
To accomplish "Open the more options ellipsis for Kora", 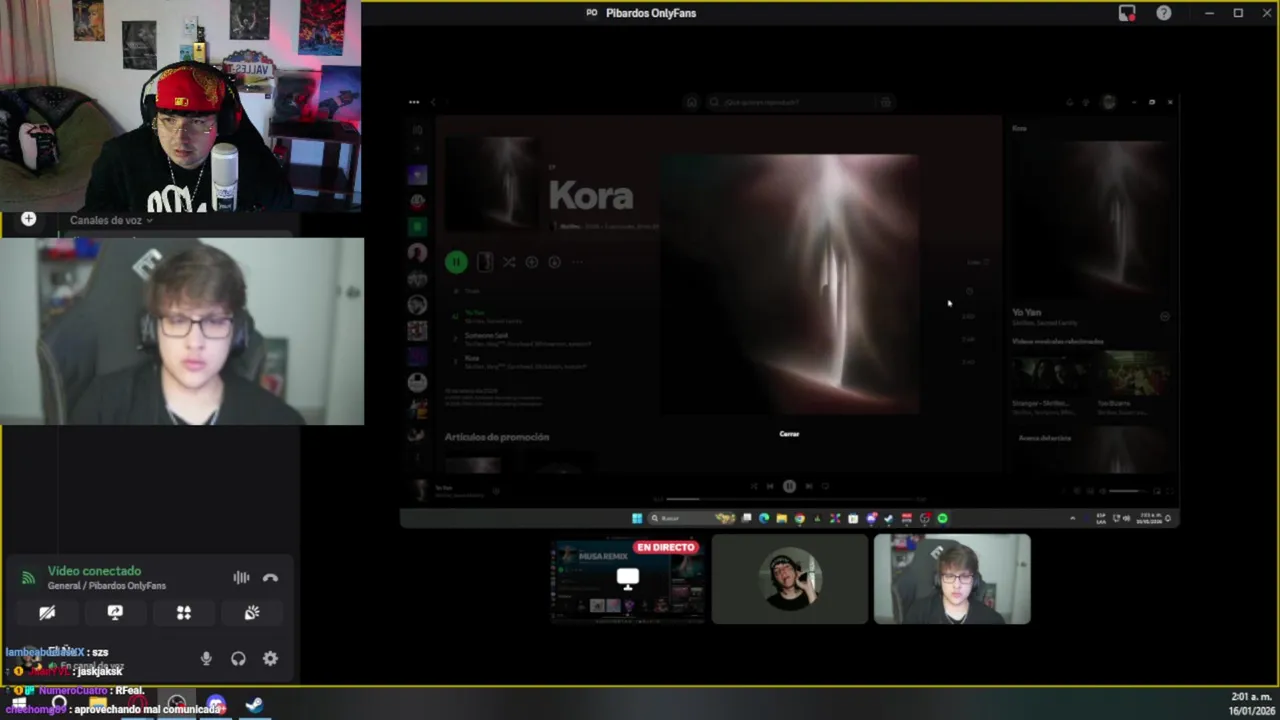I will pyautogui.click(x=577, y=262).
